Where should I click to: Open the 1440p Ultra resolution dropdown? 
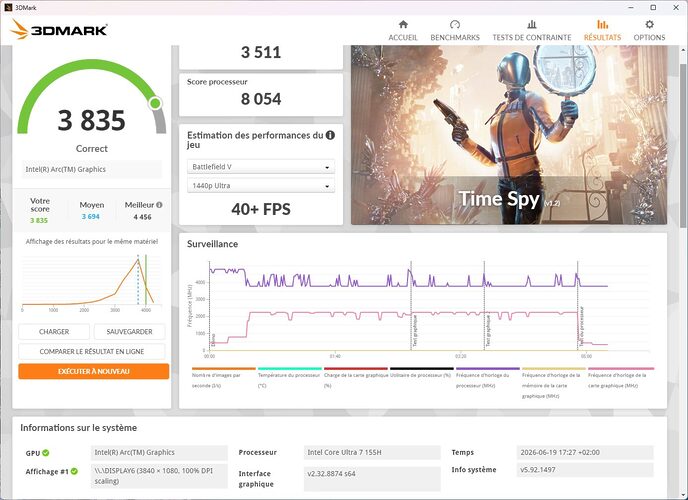[x=261, y=186]
